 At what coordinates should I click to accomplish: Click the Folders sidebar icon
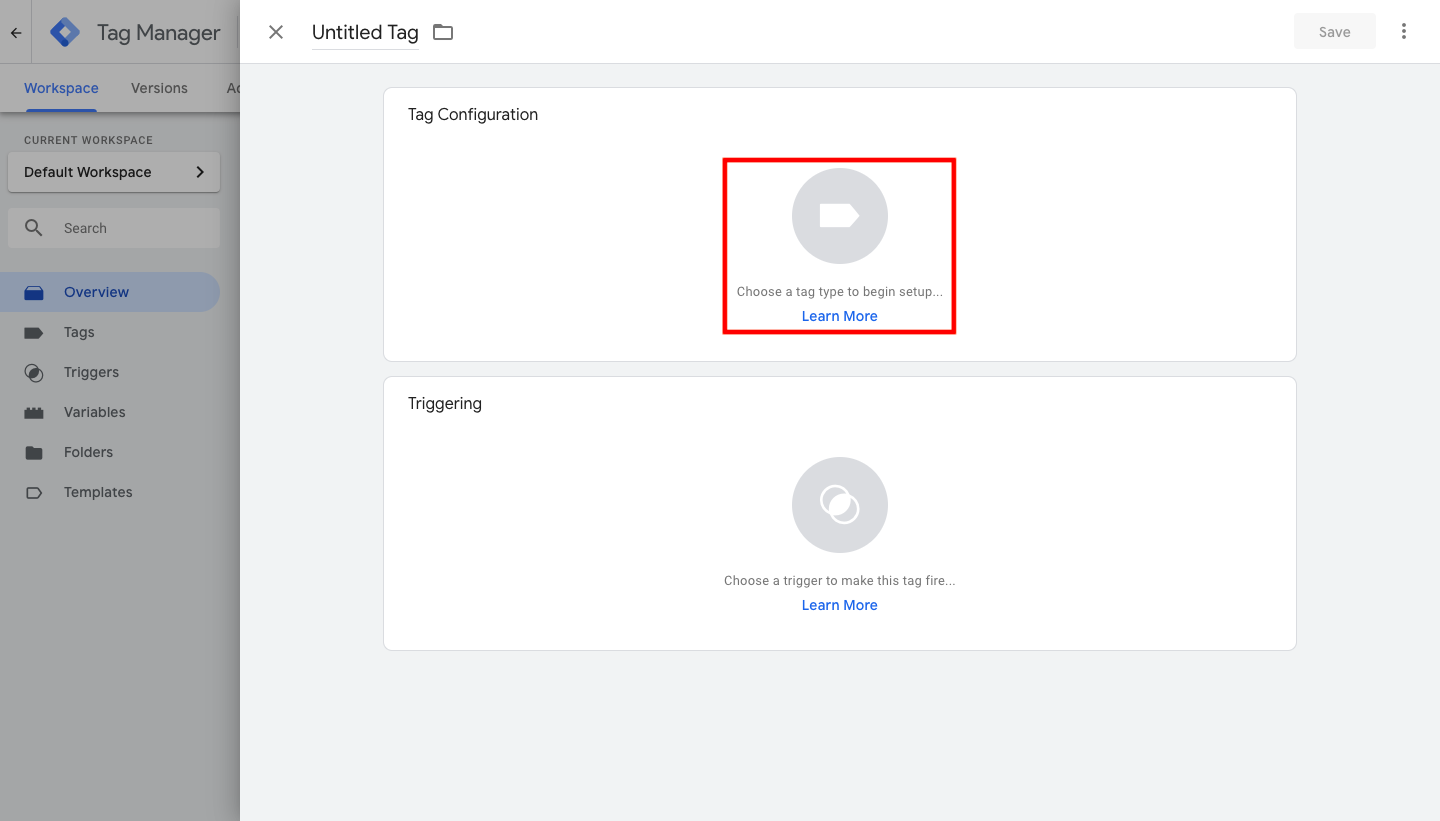(x=33, y=452)
